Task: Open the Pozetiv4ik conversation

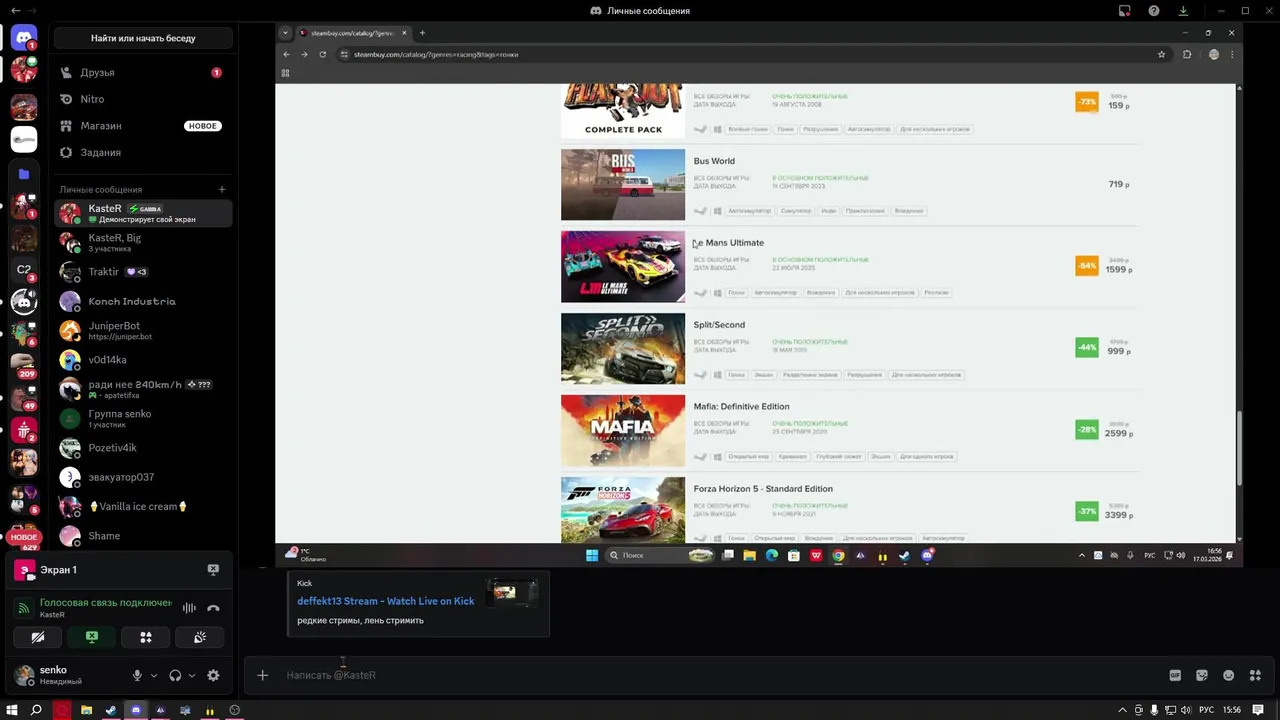Action: click(143, 448)
